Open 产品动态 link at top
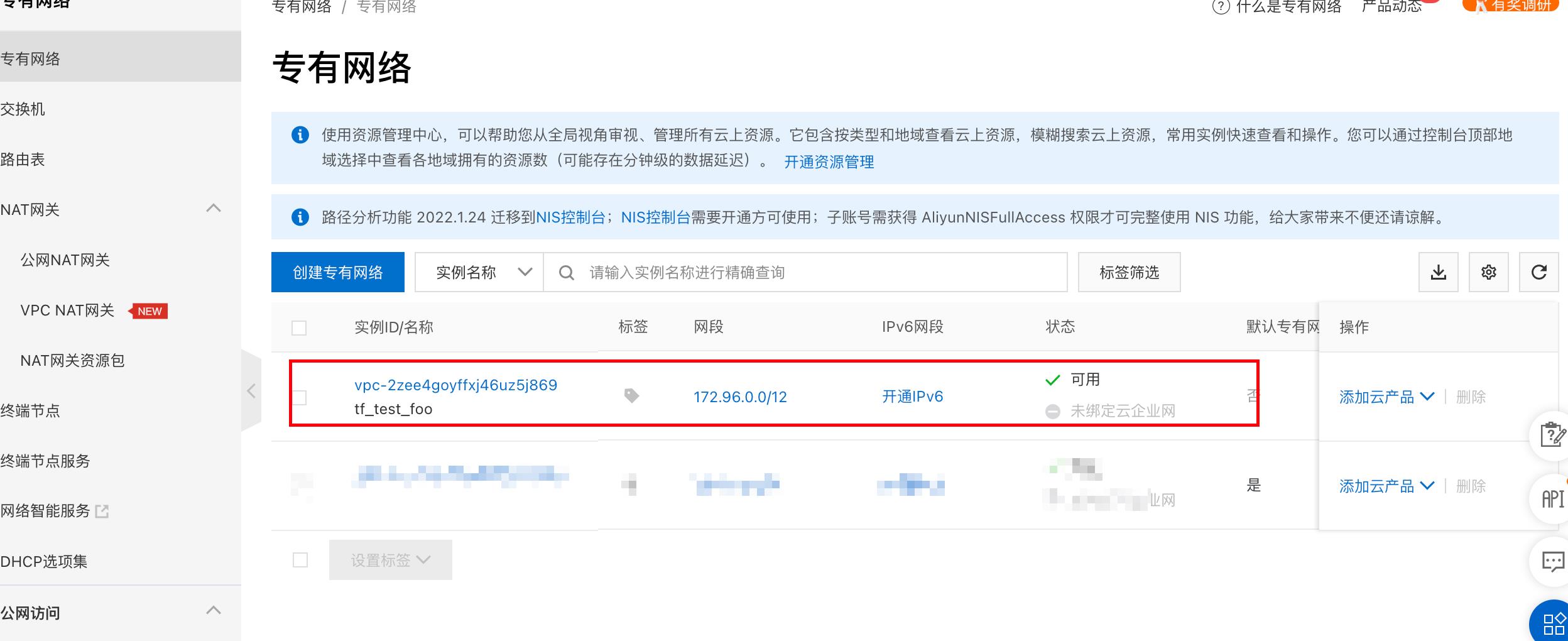This screenshot has width=1568, height=641. [x=1391, y=7]
